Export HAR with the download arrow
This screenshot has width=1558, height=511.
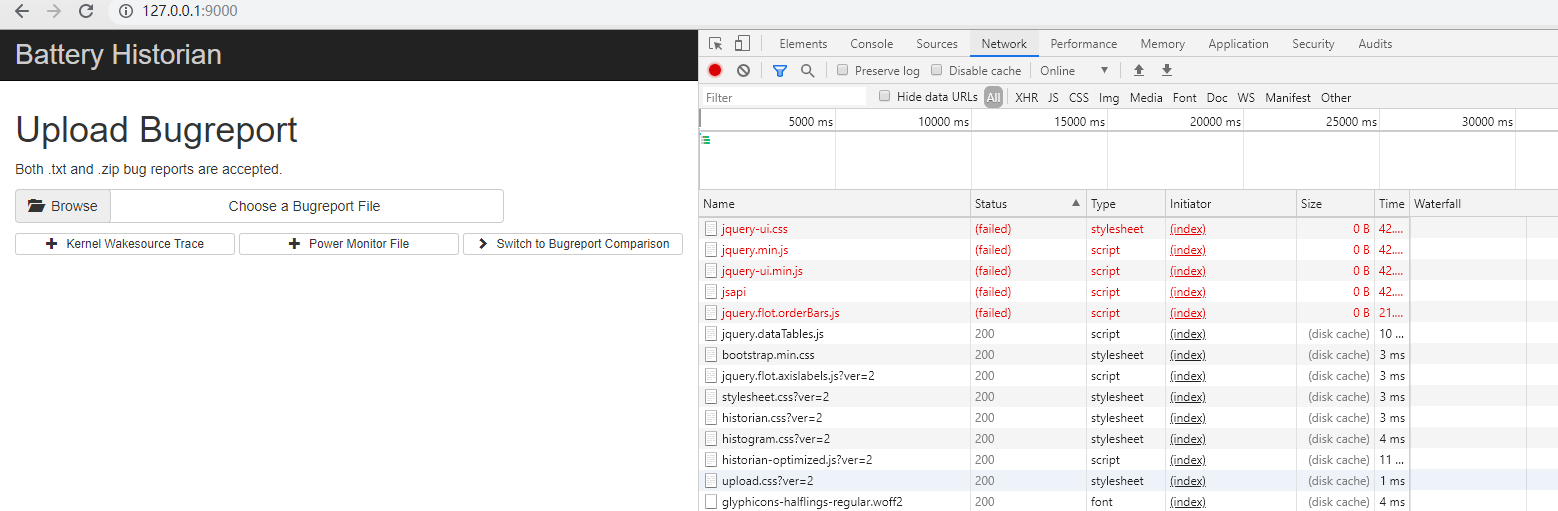tap(1166, 71)
